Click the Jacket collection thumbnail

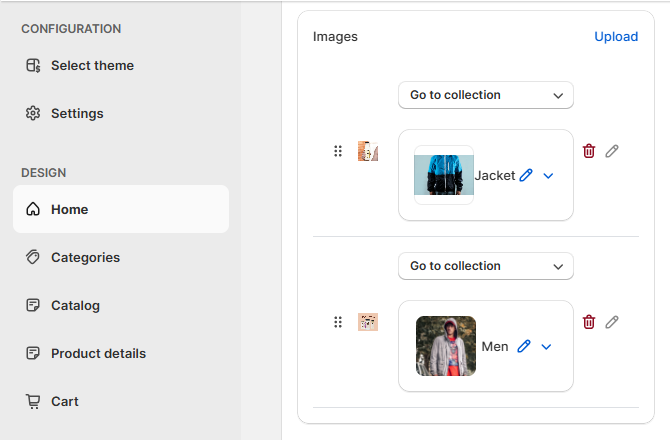(x=444, y=175)
